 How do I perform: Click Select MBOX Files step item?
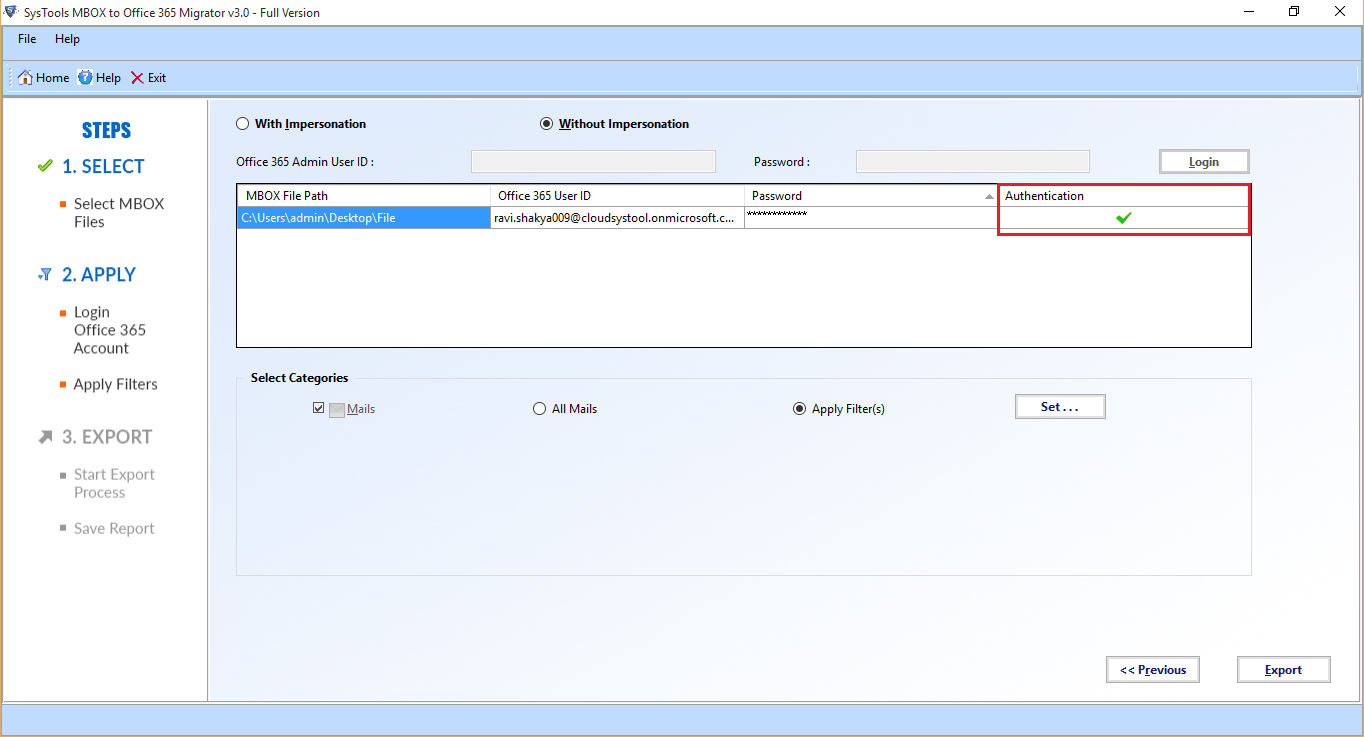tap(119, 213)
